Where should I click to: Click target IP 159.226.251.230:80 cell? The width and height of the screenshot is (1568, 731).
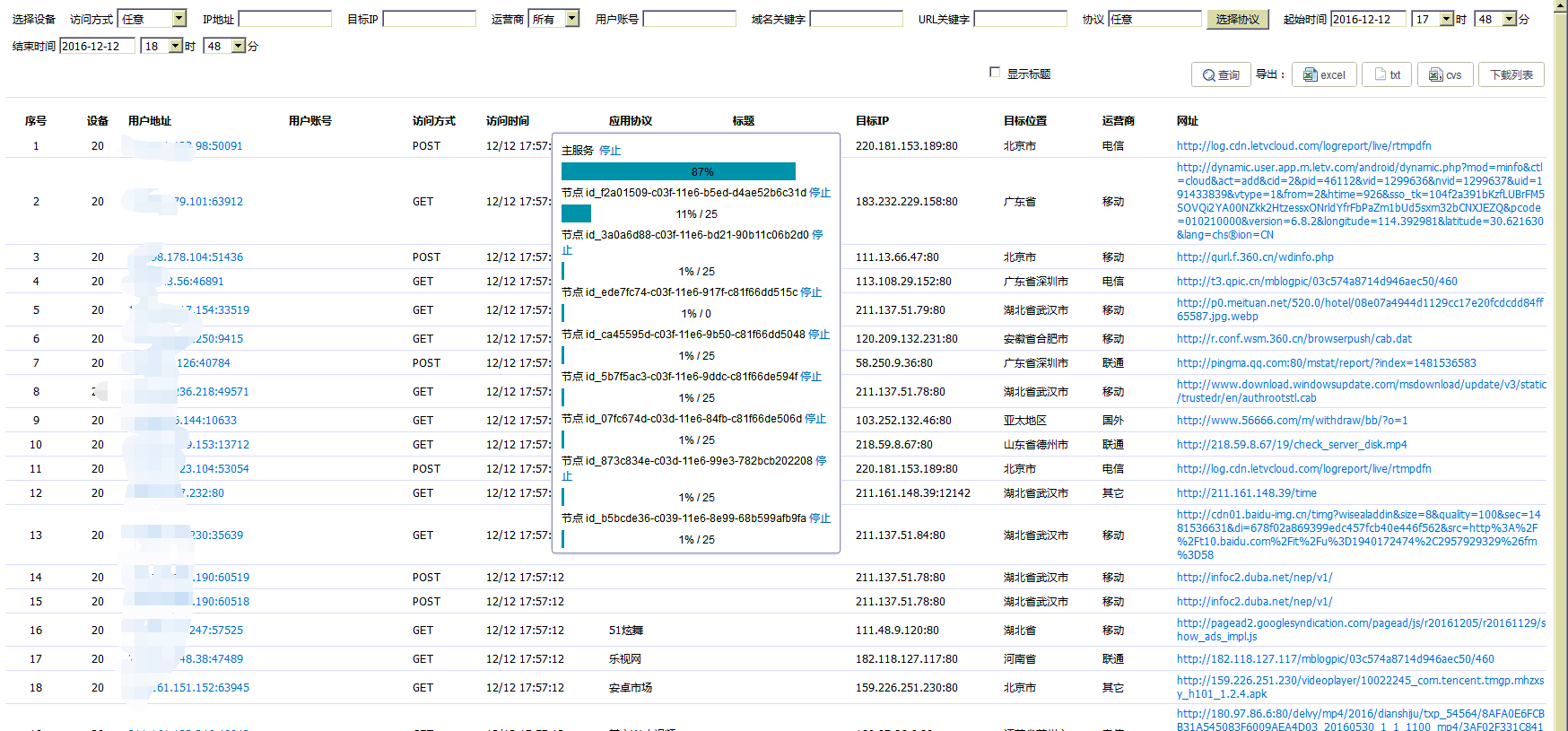(907, 688)
